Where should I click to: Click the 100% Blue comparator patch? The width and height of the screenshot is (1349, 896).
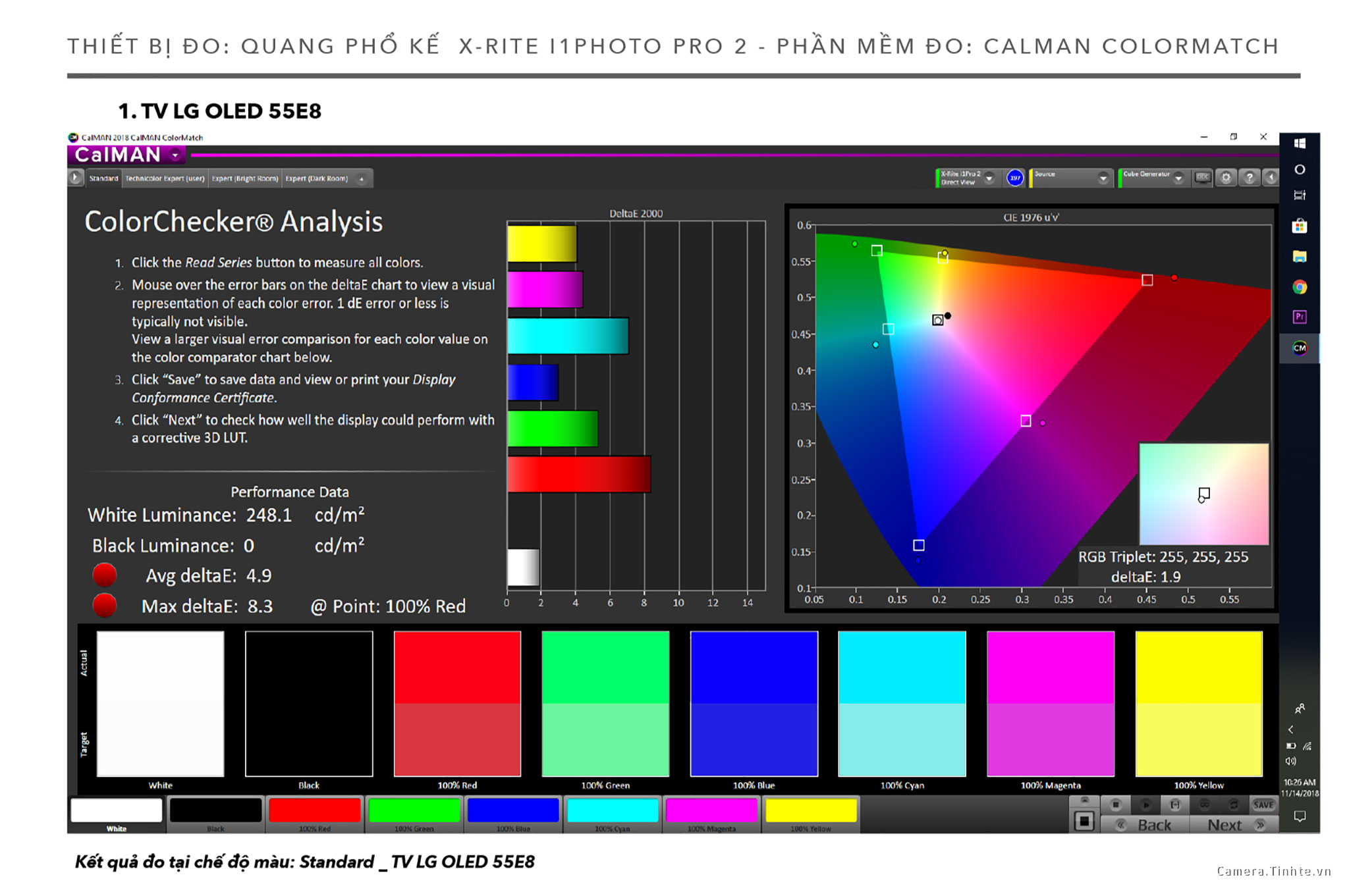coord(754,704)
